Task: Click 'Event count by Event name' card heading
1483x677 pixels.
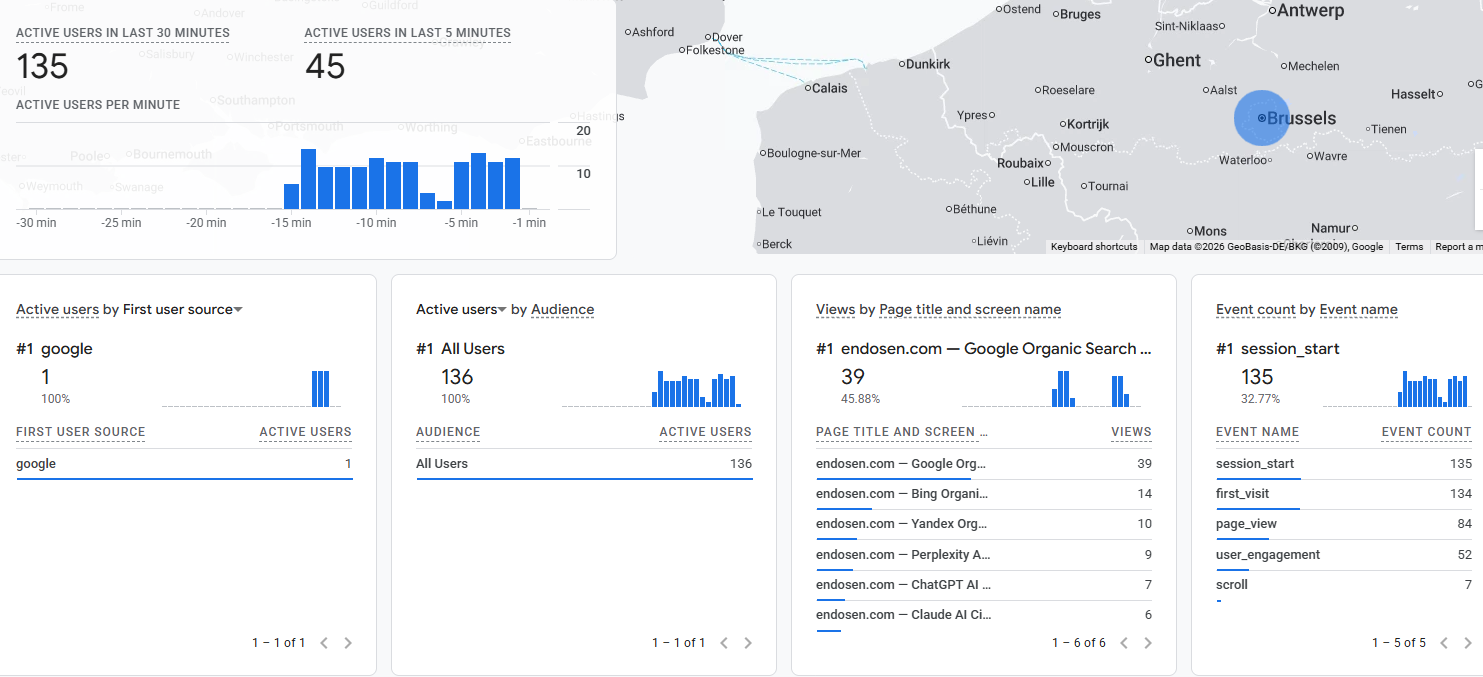Action: pos(1307,310)
